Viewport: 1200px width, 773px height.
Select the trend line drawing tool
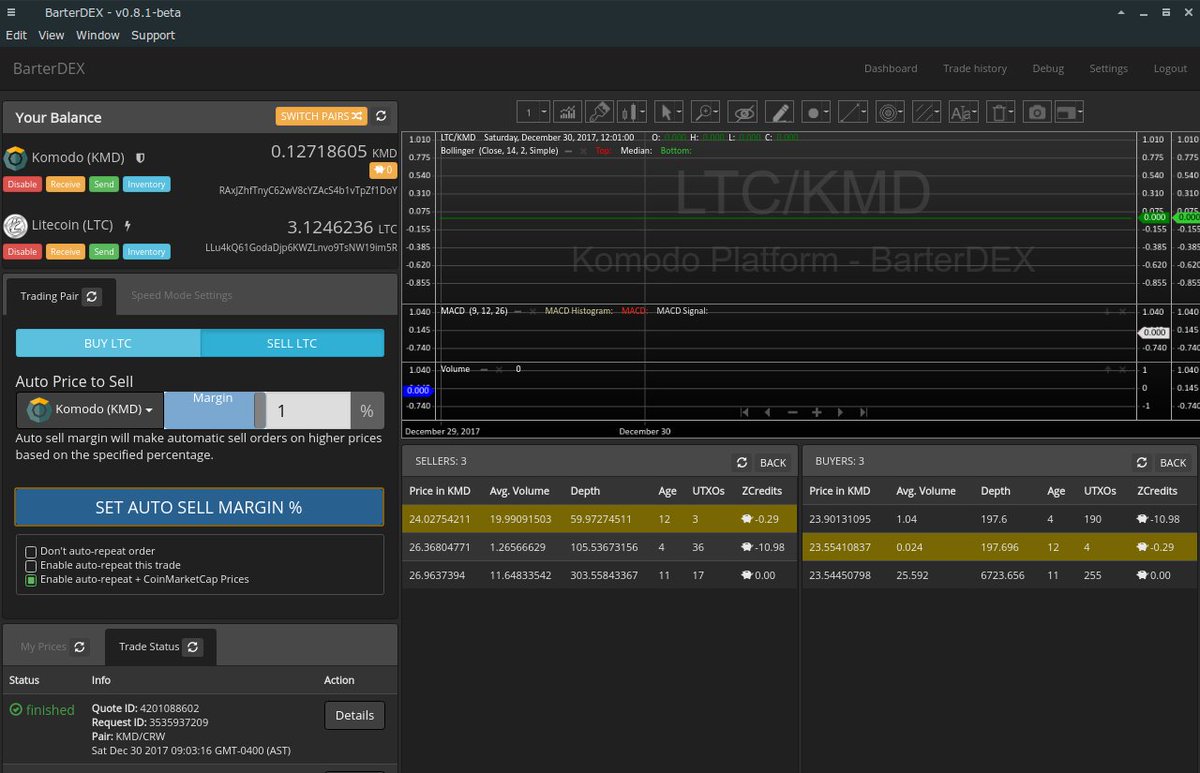click(853, 112)
